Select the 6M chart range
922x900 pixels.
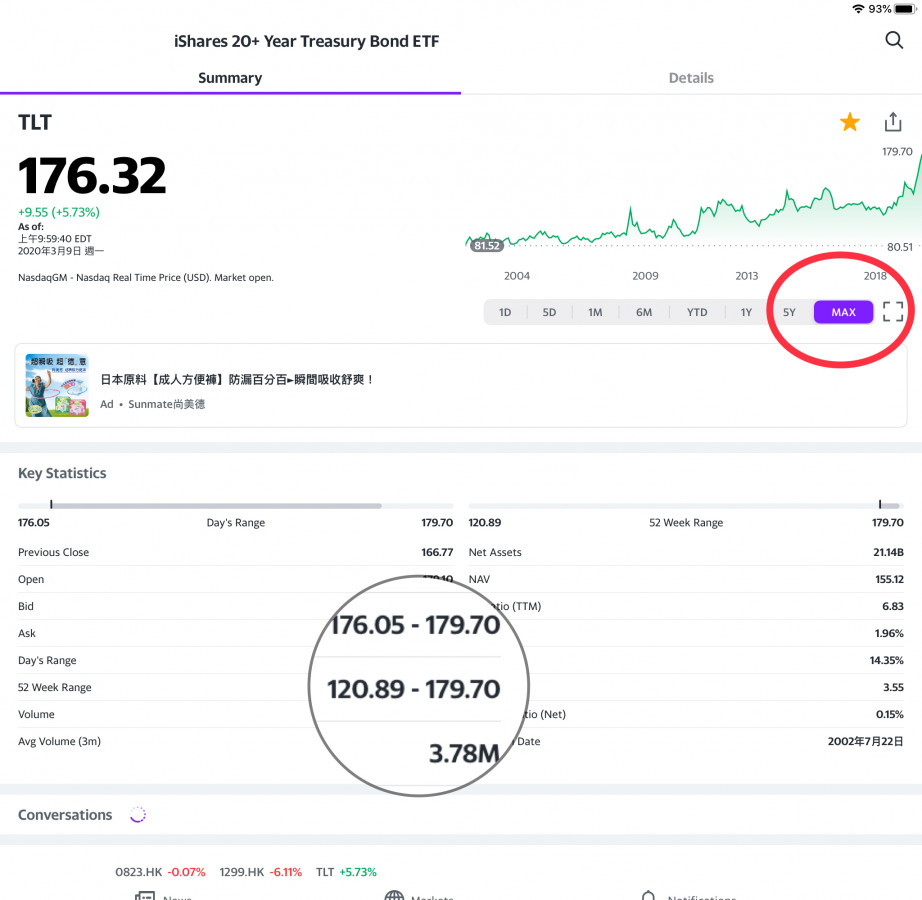pos(644,312)
